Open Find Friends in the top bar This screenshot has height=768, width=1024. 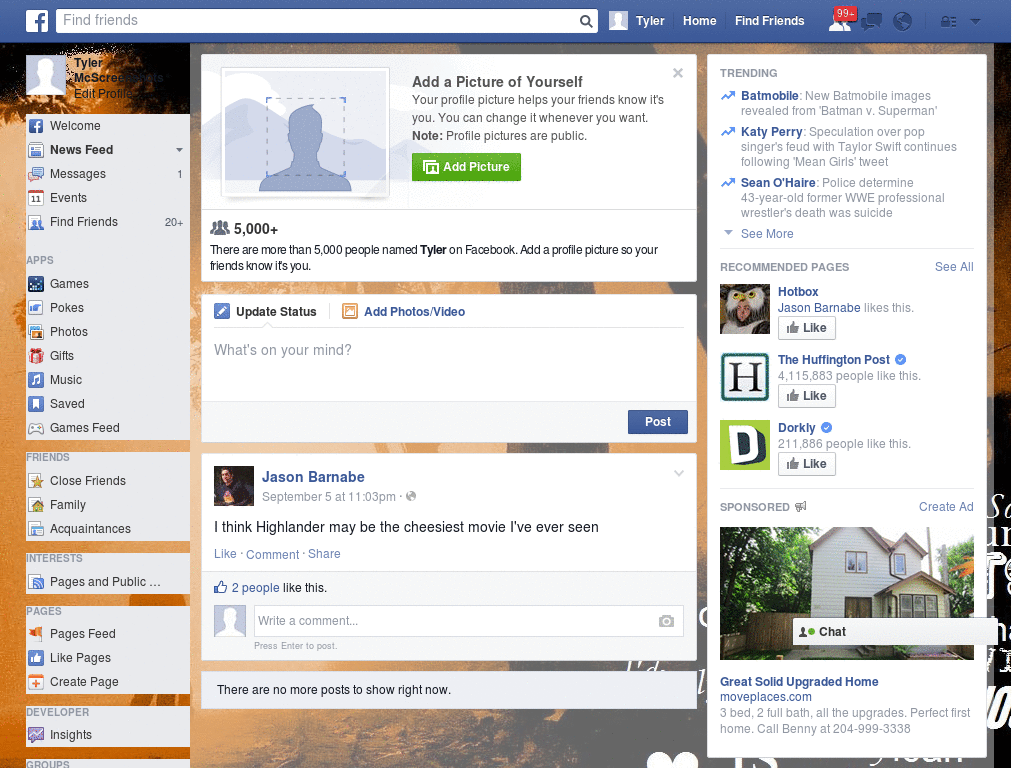coord(769,21)
